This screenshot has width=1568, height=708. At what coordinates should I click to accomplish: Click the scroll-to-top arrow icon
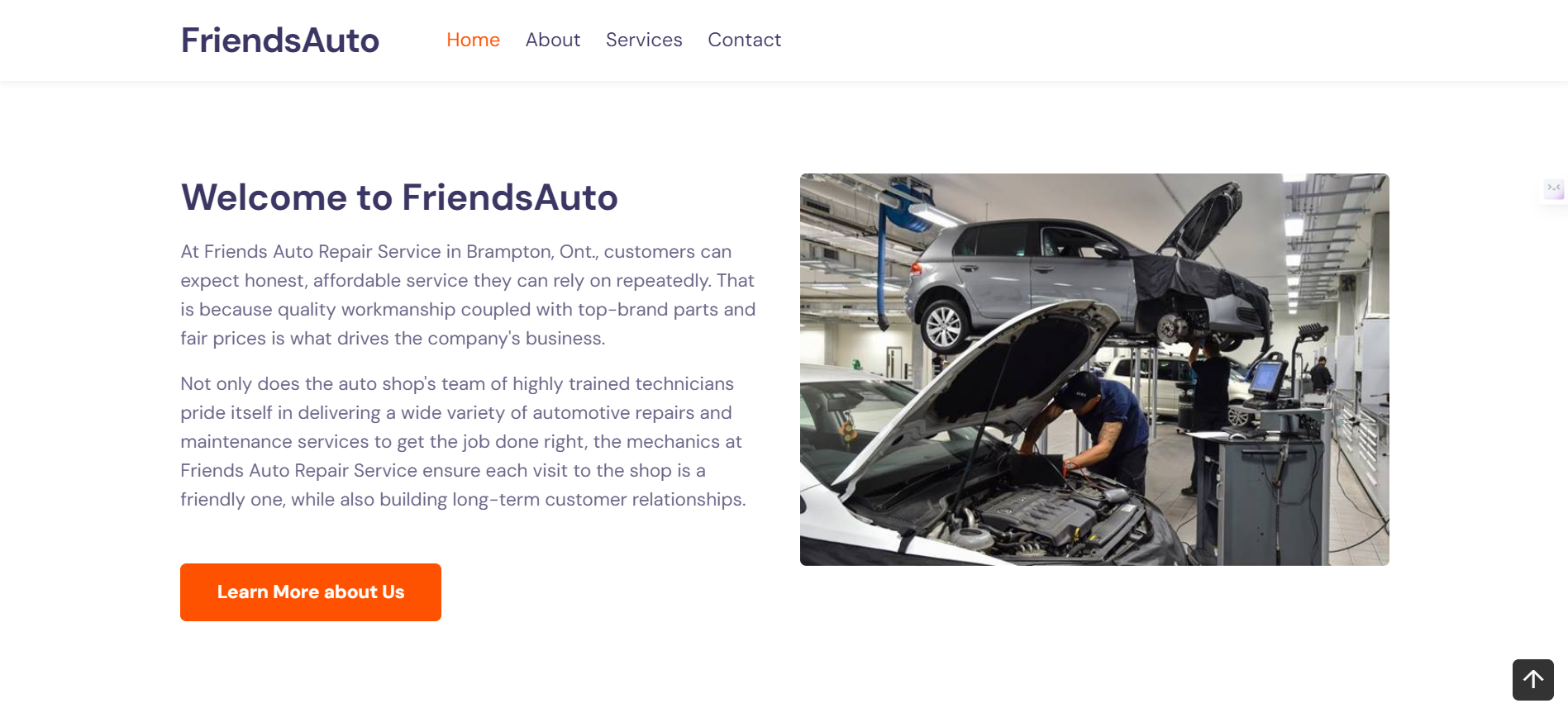(x=1532, y=679)
